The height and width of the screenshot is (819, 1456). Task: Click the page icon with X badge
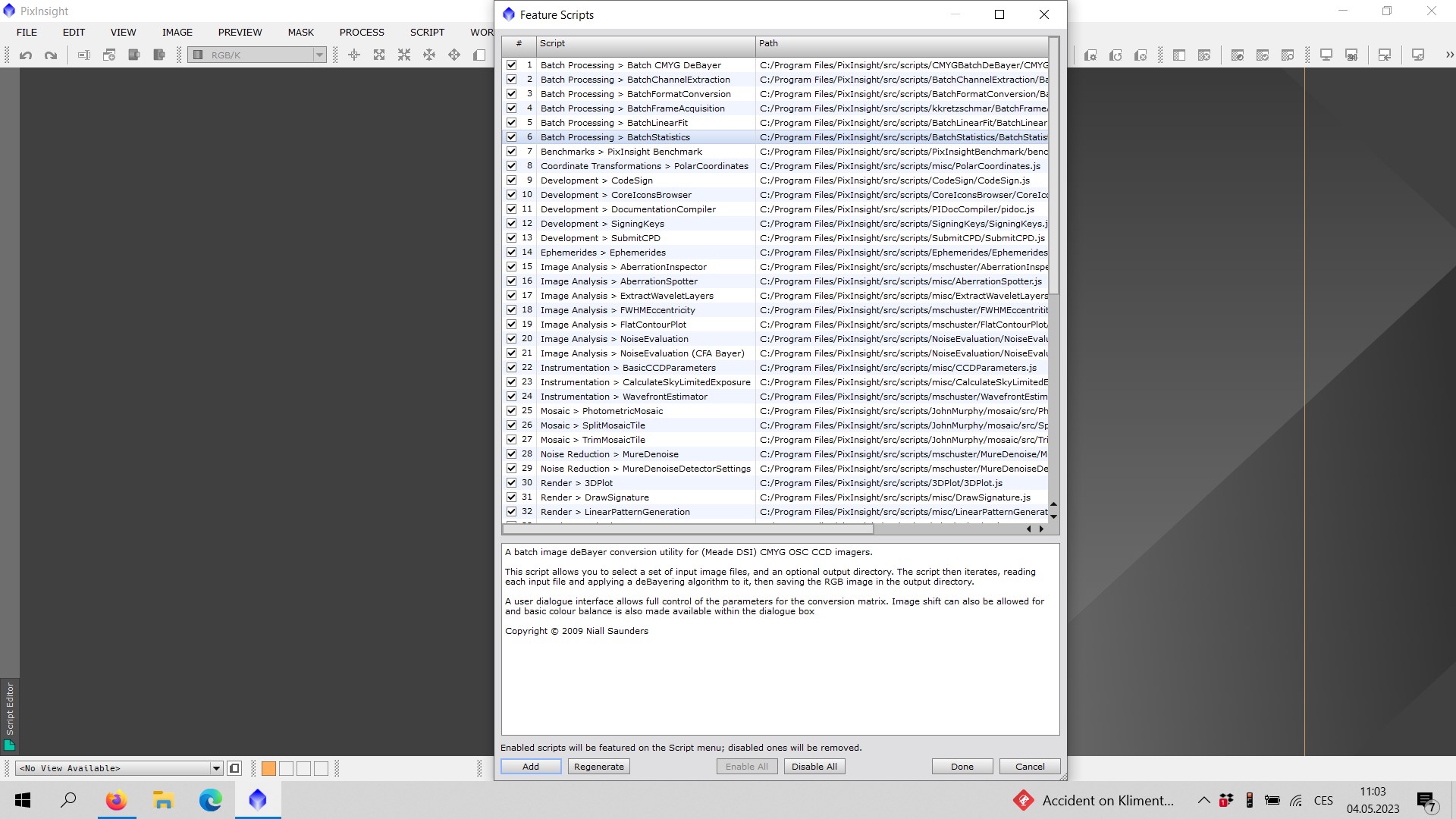(1141, 55)
